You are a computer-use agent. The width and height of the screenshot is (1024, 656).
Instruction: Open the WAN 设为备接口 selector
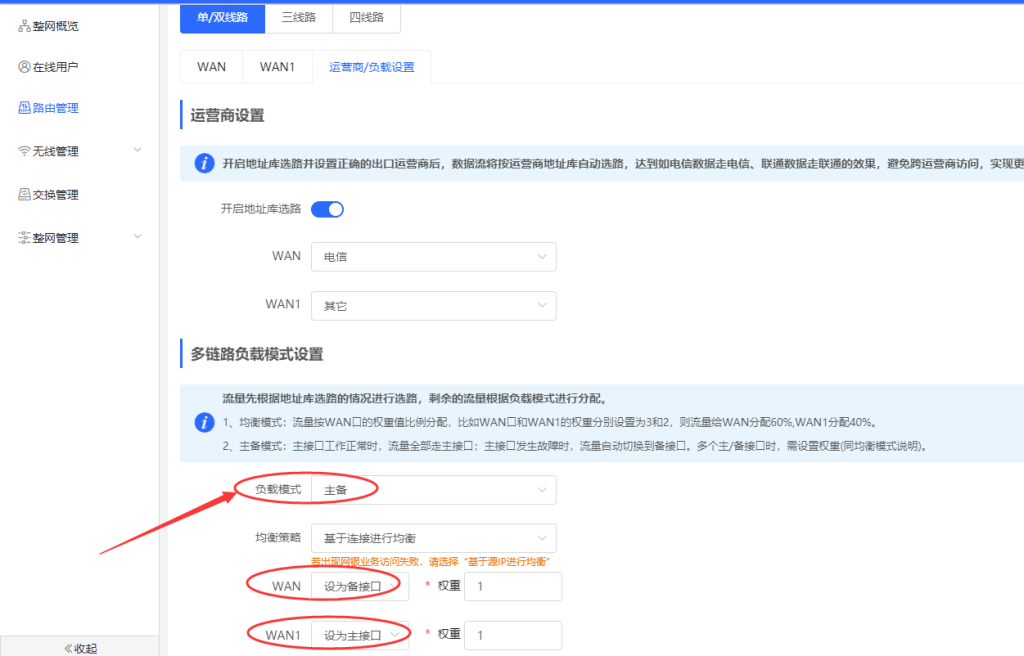[359, 586]
